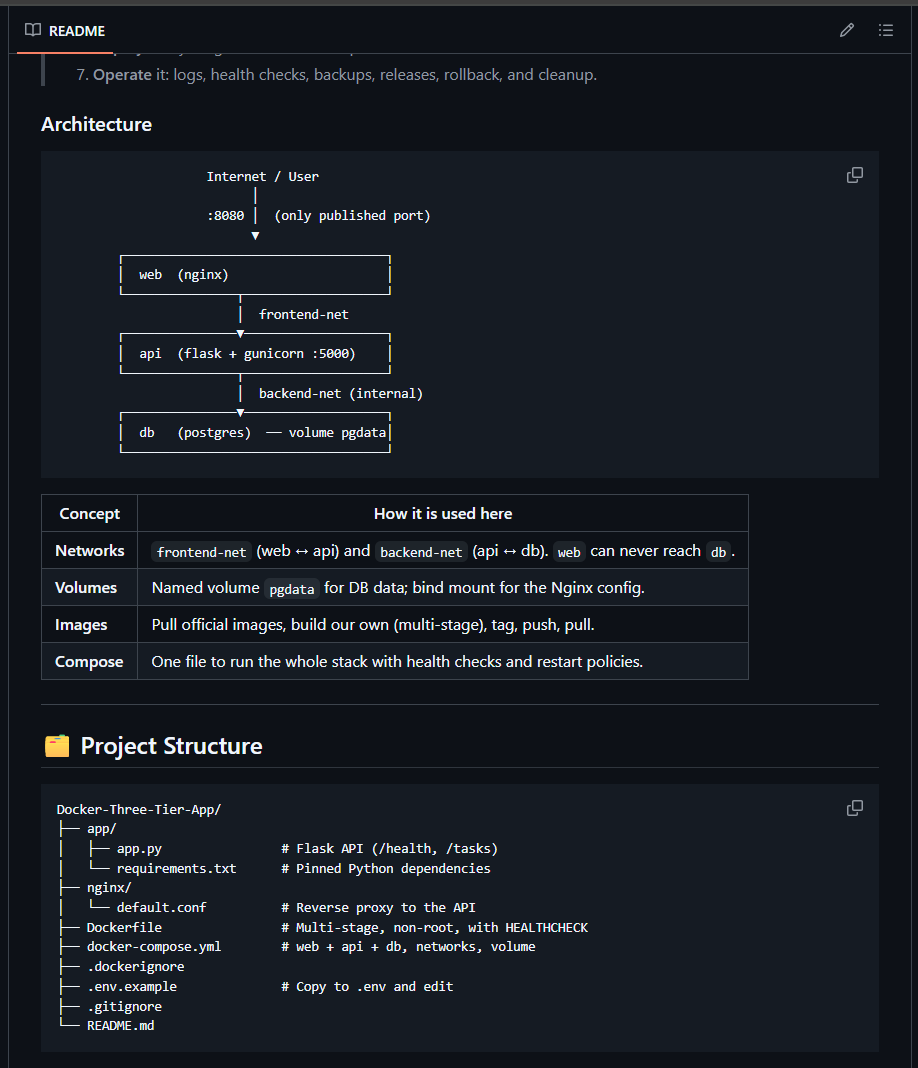918x1068 pixels.
Task: Click '.env.example' in the tree
Action: click(131, 986)
